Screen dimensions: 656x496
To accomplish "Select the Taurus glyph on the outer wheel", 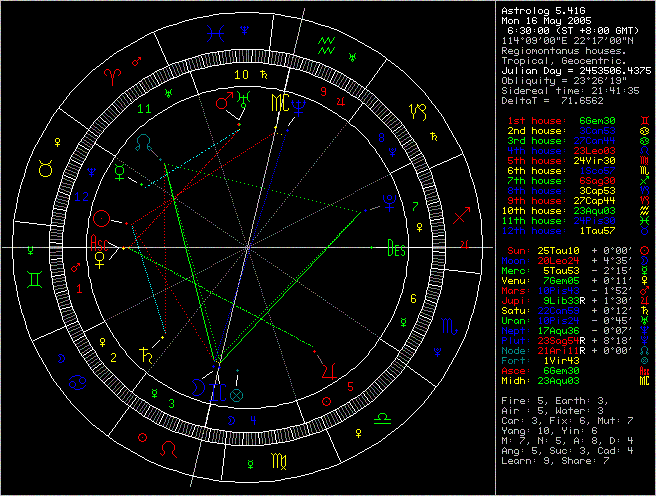I will click(45, 169).
